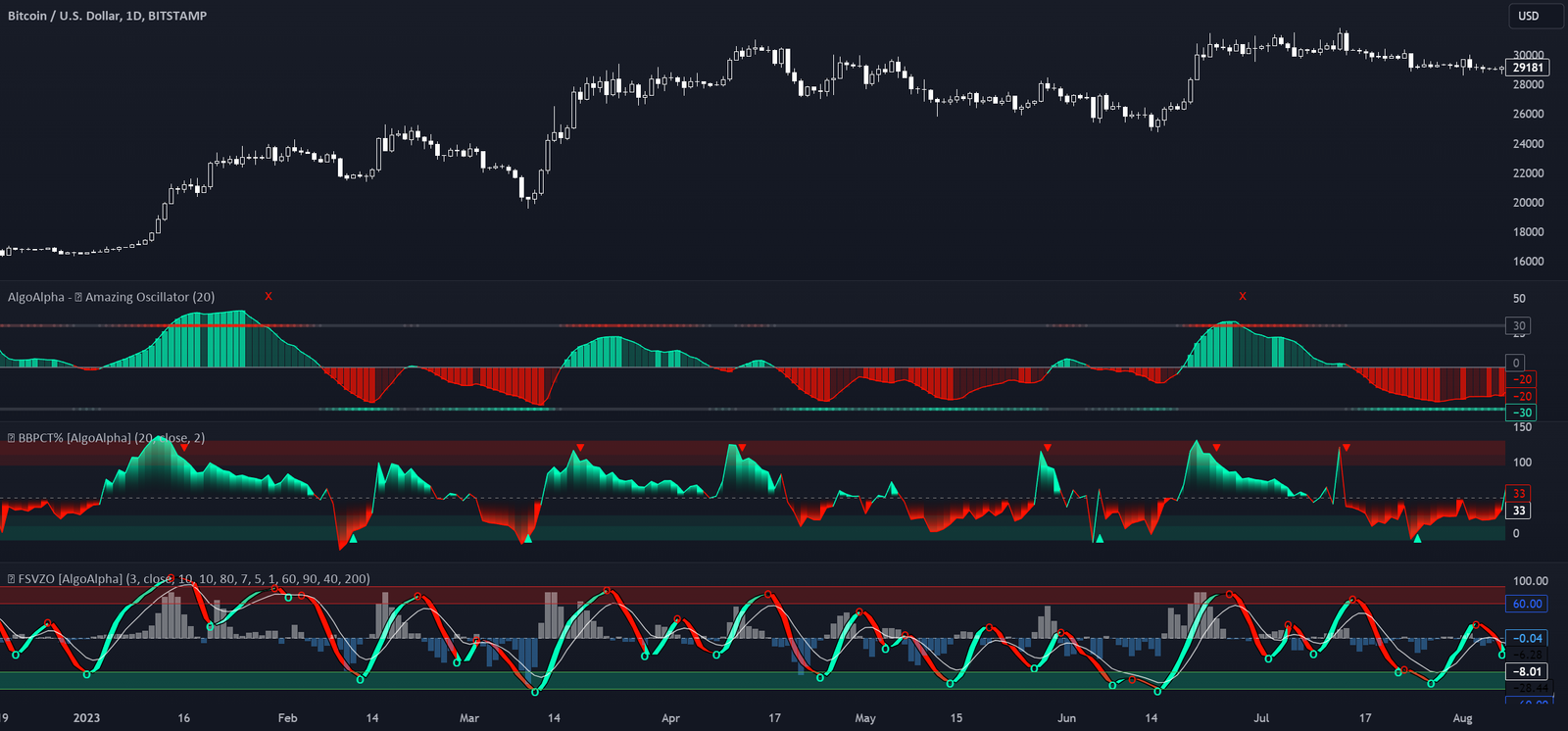
Task: Click the 20000 price axis label
Action: 1529,203
